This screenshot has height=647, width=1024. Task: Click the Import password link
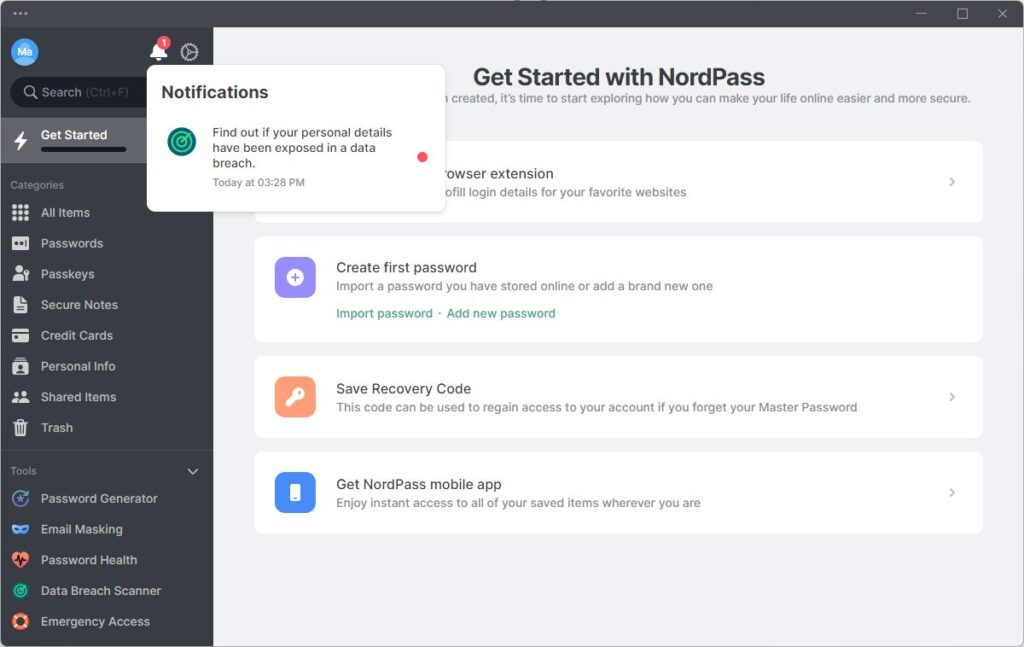pos(384,313)
